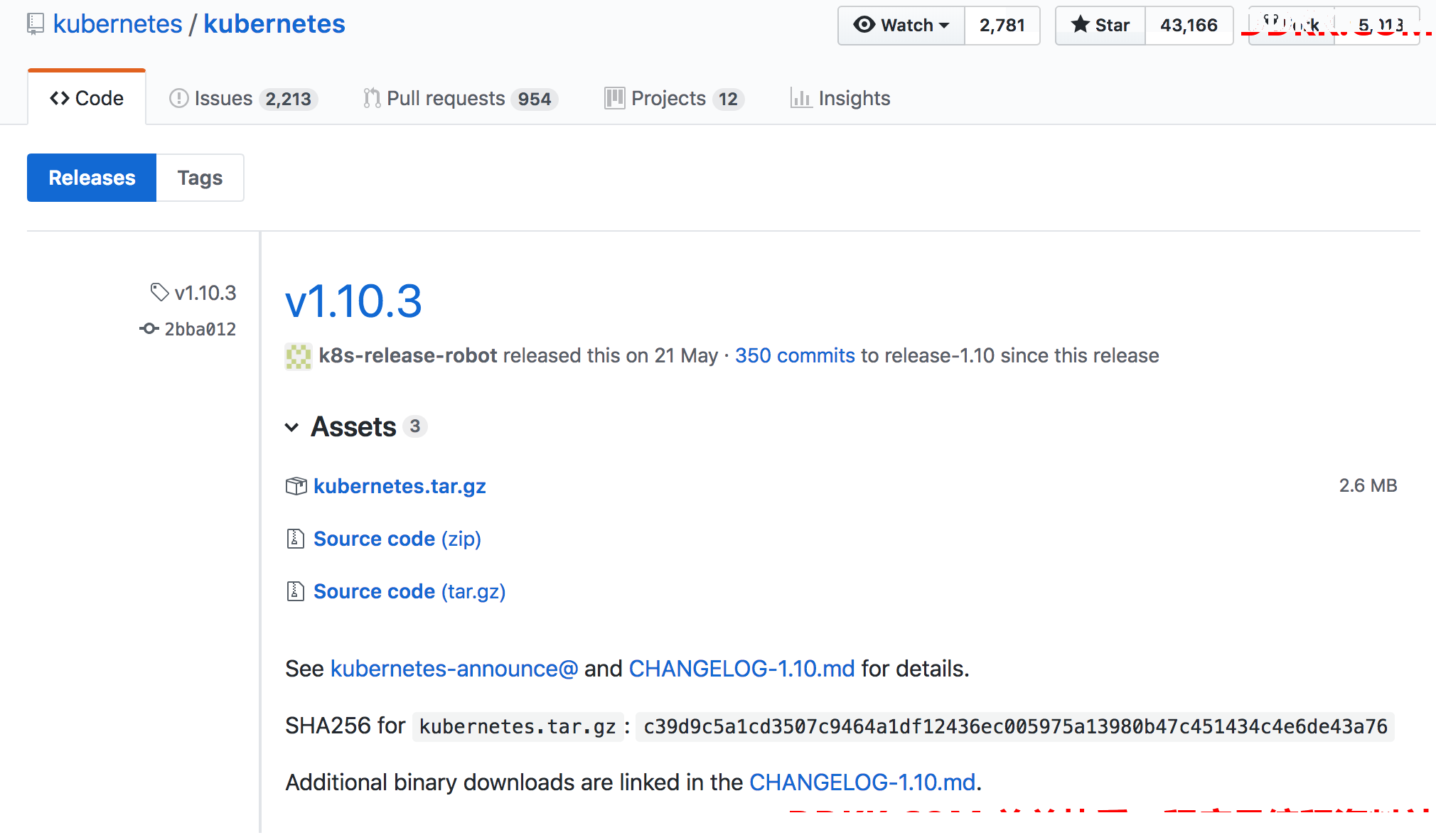The height and width of the screenshot is (840, 1436).
Task: Open the Pull requests tab
Action: coord(460,98)
